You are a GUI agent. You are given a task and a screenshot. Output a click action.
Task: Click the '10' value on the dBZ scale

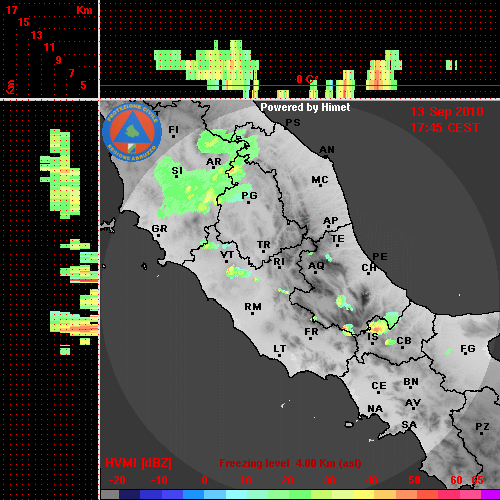click(246, 480)
